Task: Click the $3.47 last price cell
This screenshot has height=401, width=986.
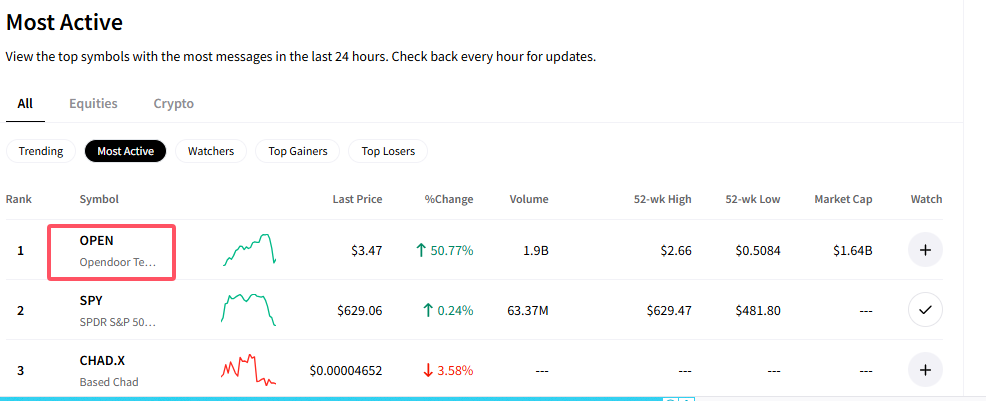Action: (367, 251)
